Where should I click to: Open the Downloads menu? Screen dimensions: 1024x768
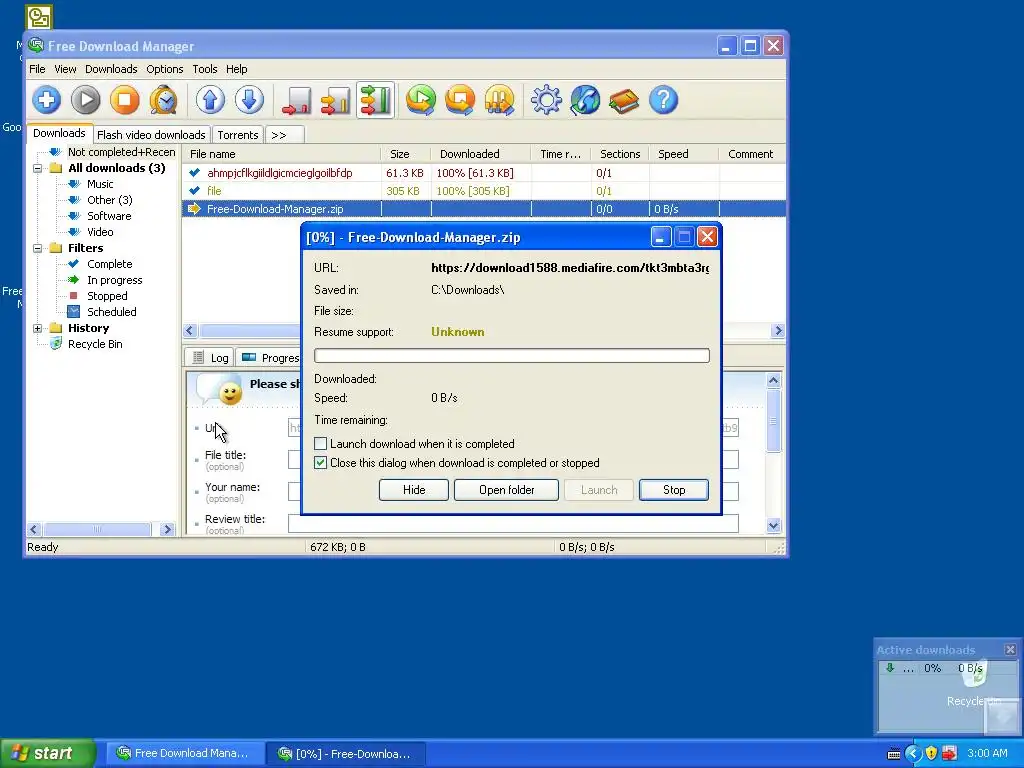coord(111,69)
